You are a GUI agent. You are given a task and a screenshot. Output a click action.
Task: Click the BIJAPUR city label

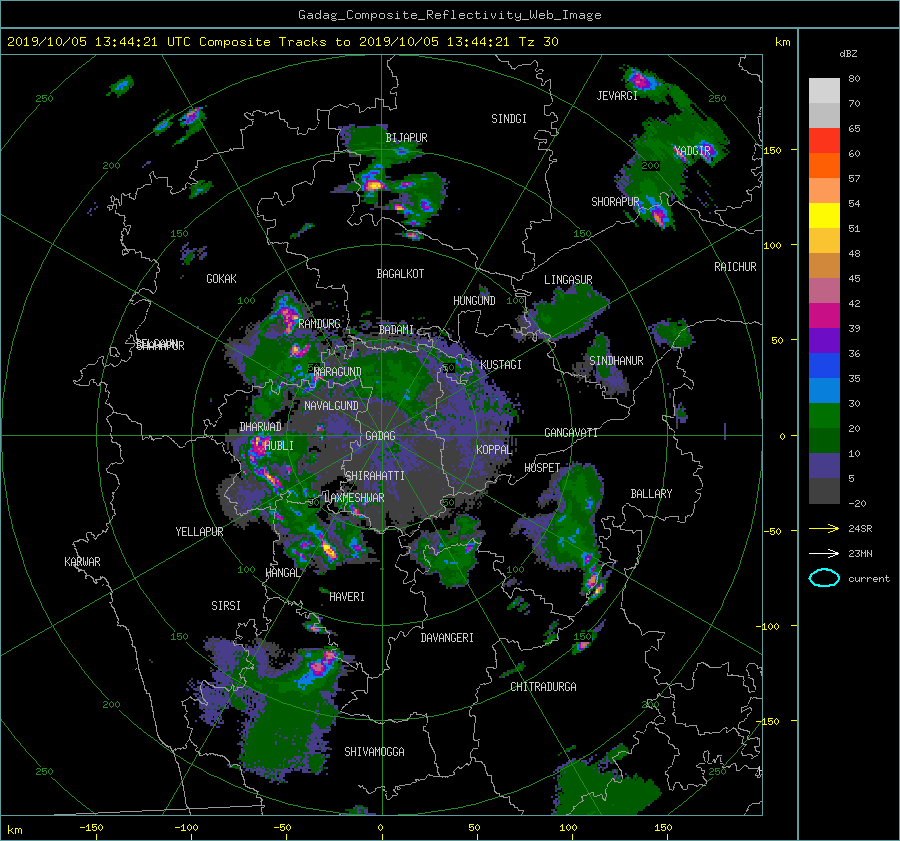click(406, 138)
